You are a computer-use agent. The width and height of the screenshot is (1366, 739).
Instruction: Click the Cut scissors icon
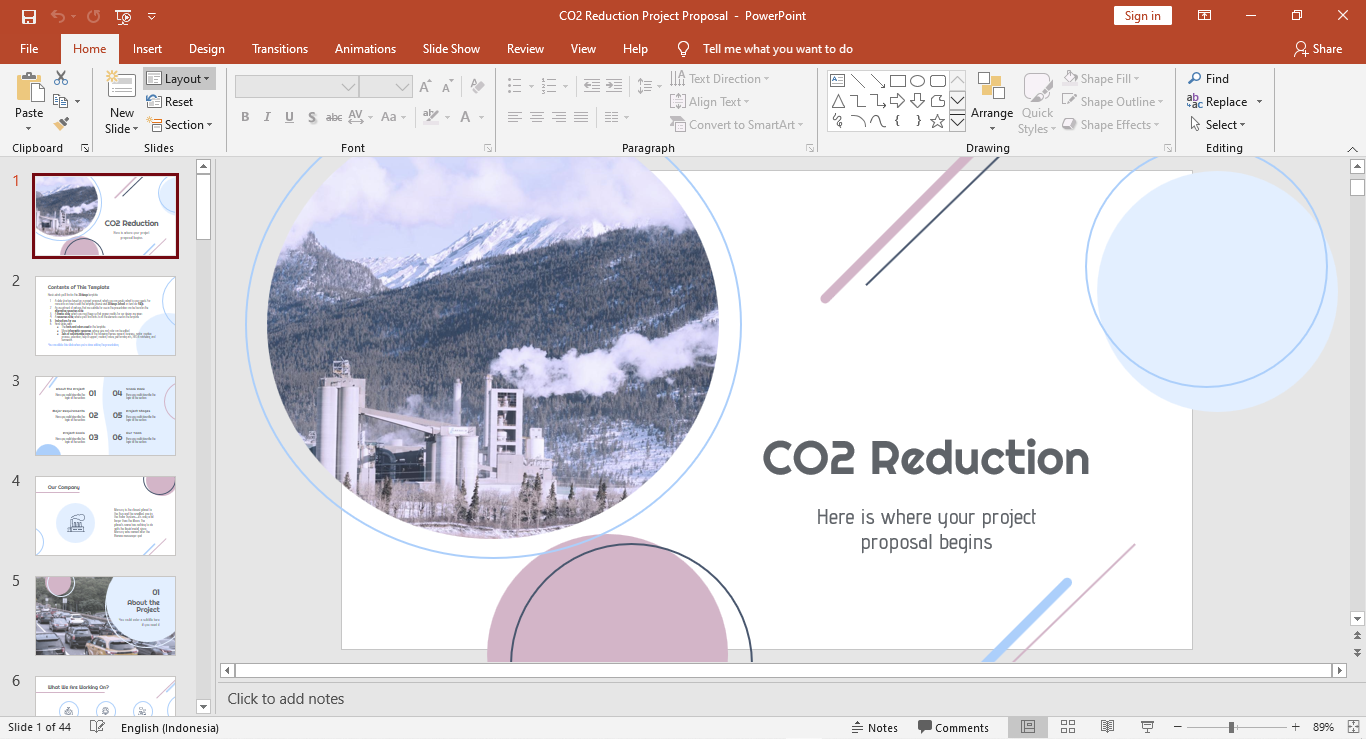point(61,78)
